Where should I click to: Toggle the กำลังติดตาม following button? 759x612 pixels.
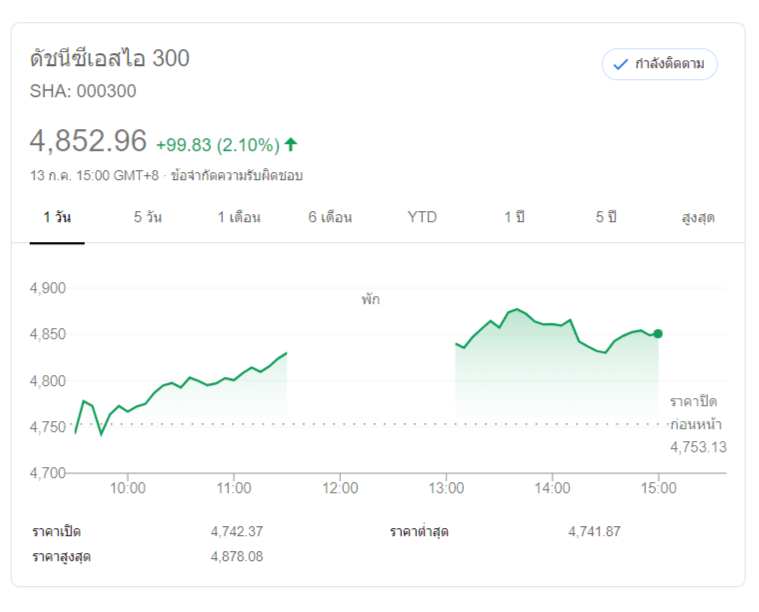coord(659,64)
